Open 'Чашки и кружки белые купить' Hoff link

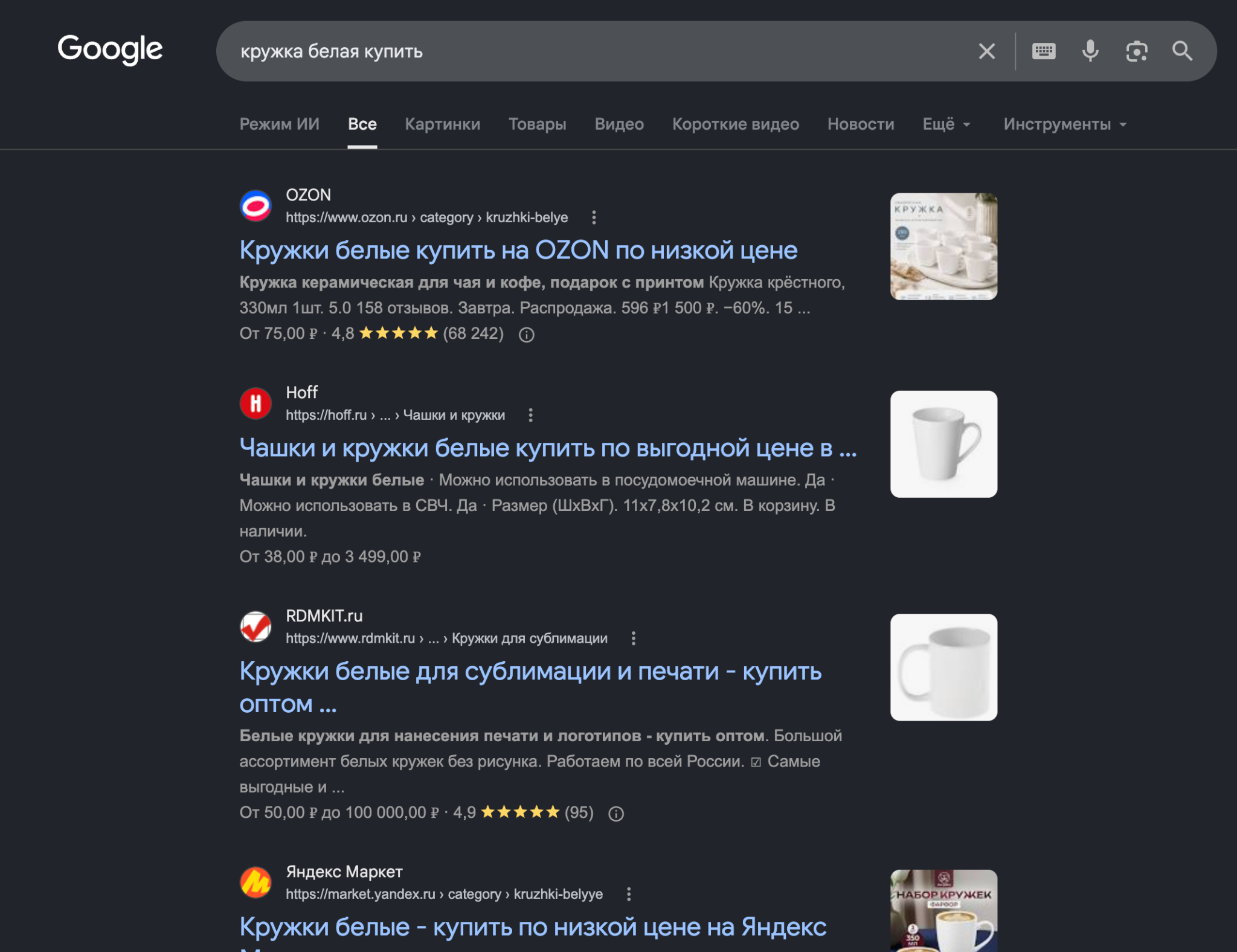click(548, 448)
